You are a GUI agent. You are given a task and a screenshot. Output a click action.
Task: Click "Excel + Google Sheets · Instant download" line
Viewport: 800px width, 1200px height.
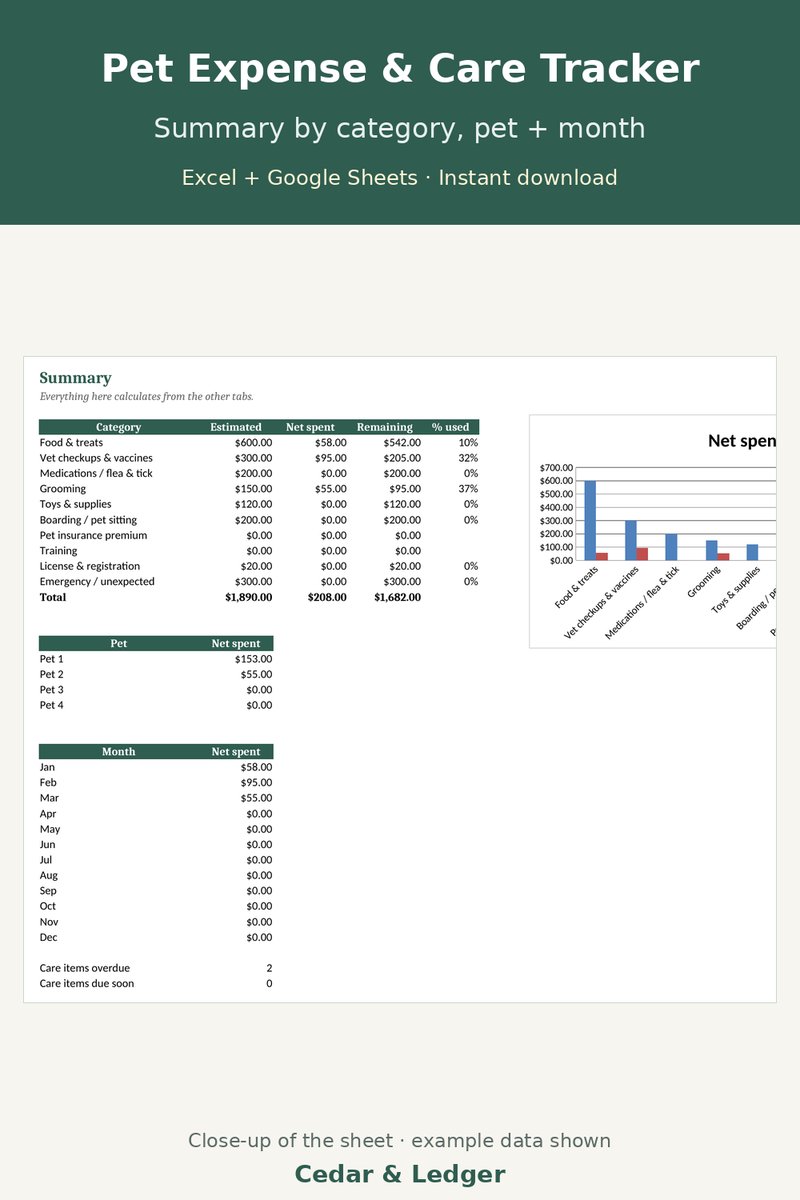[400, 178]
